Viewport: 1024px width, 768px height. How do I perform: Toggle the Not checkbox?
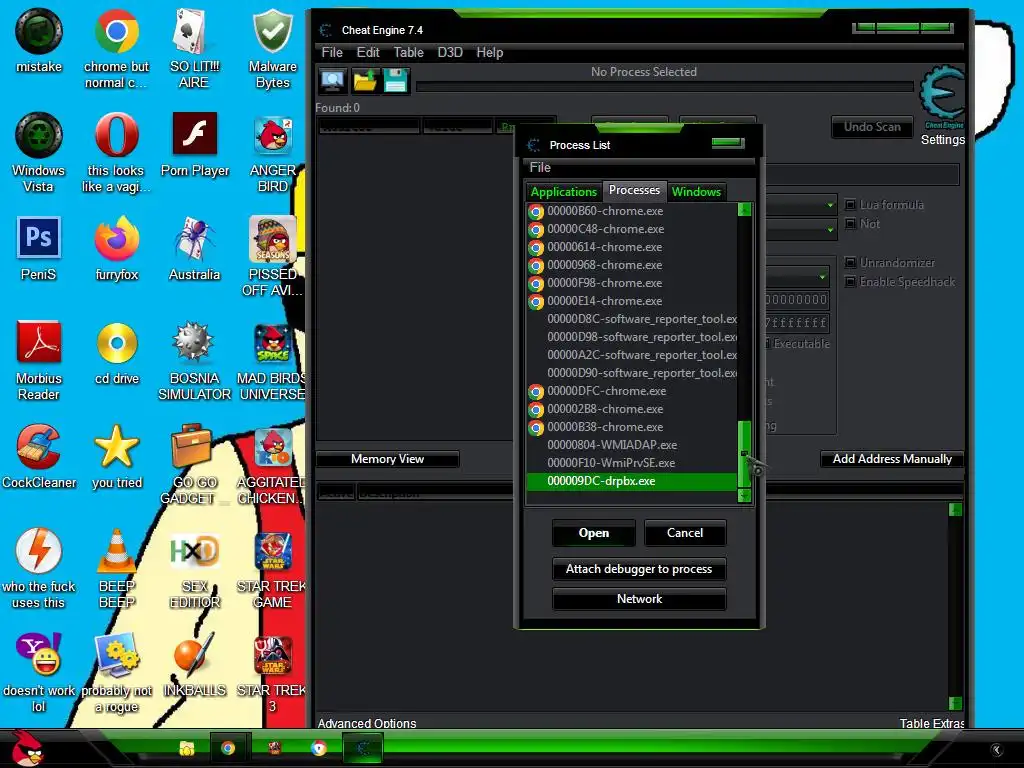pos(850,223)
